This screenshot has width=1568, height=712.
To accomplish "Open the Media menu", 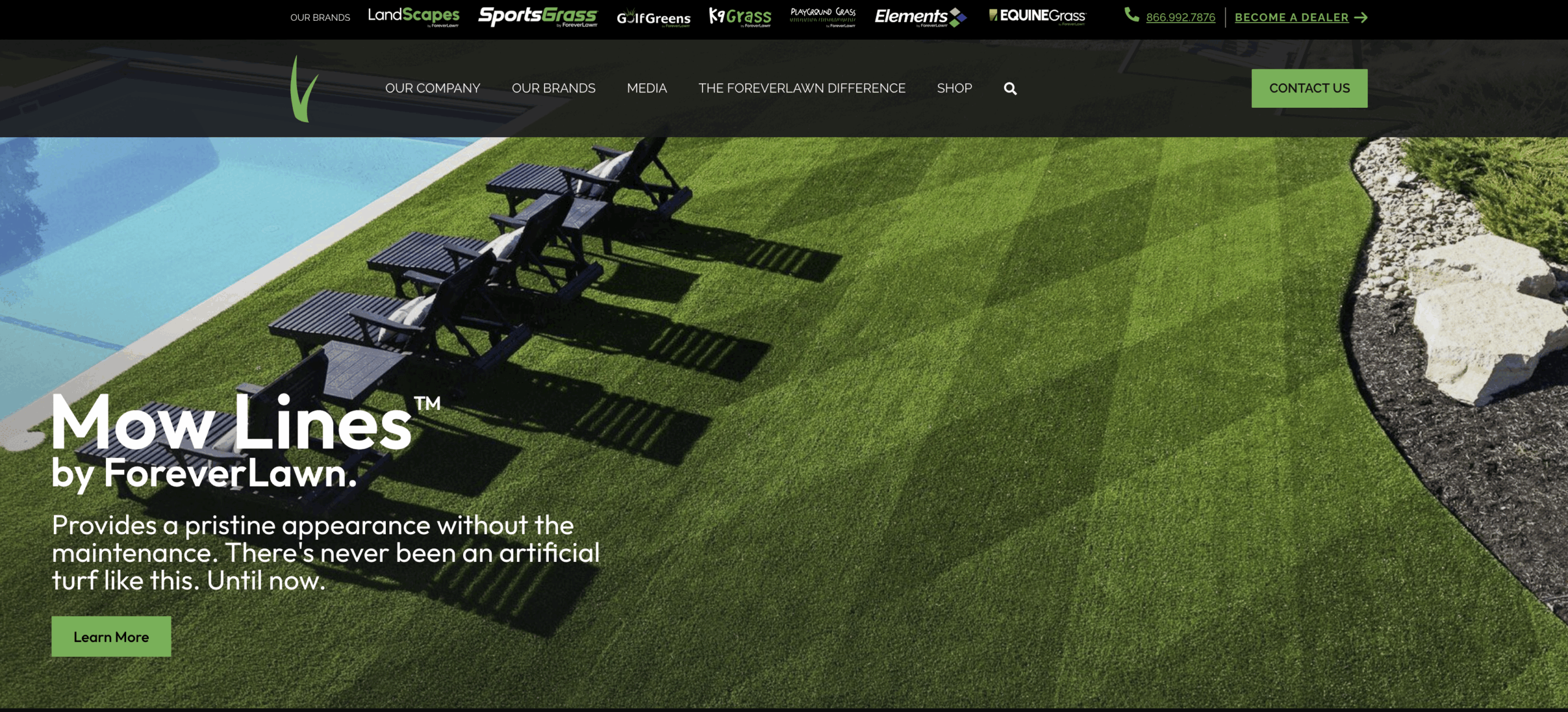I will point(647,88).
